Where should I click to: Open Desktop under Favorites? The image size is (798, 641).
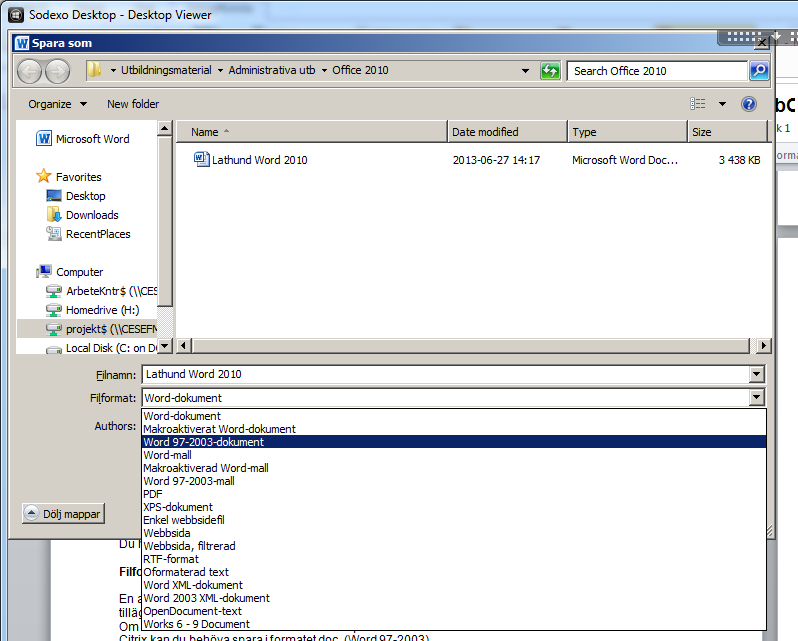coord(76,196)
